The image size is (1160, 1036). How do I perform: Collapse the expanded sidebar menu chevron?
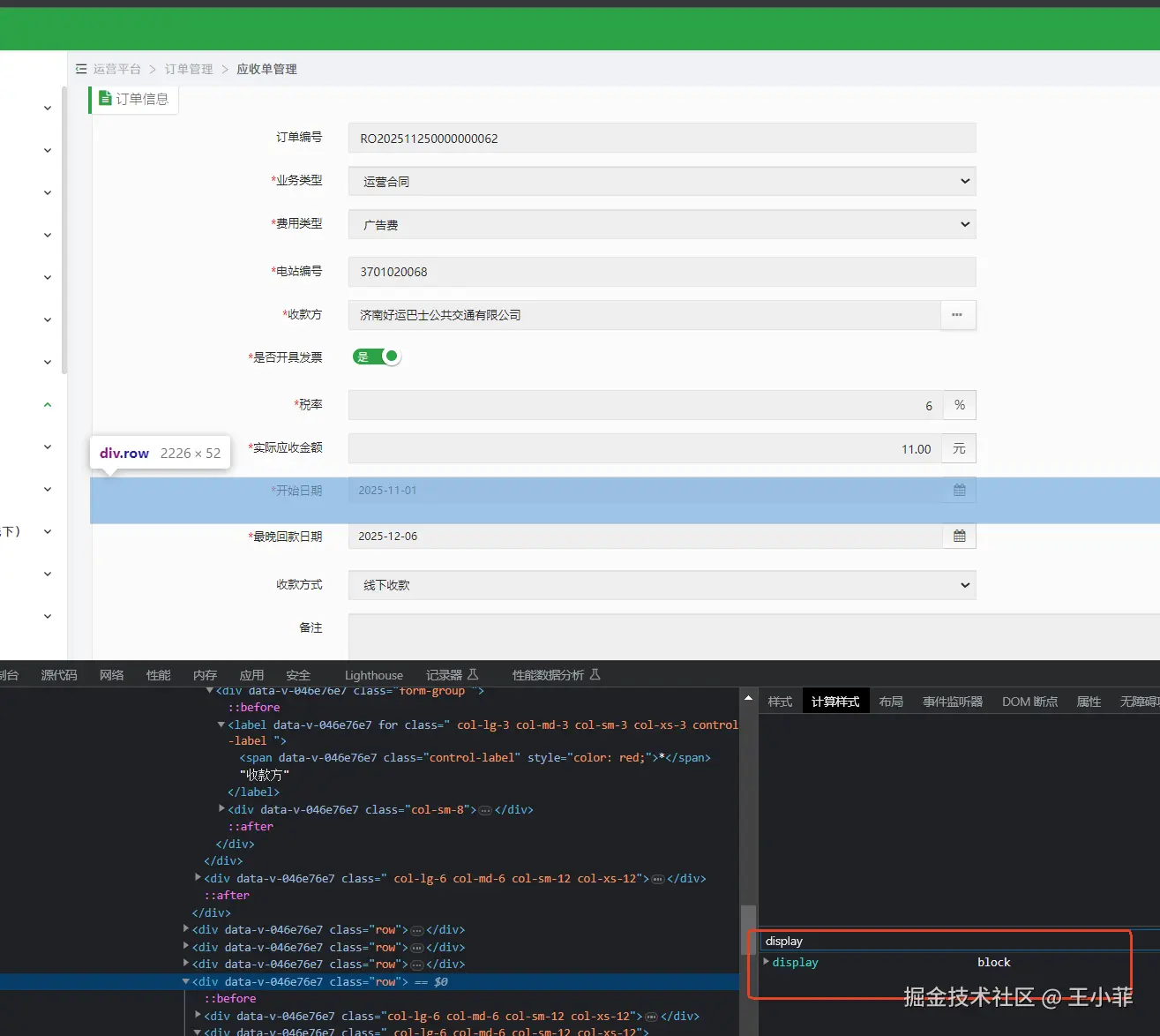click(48, 405)
